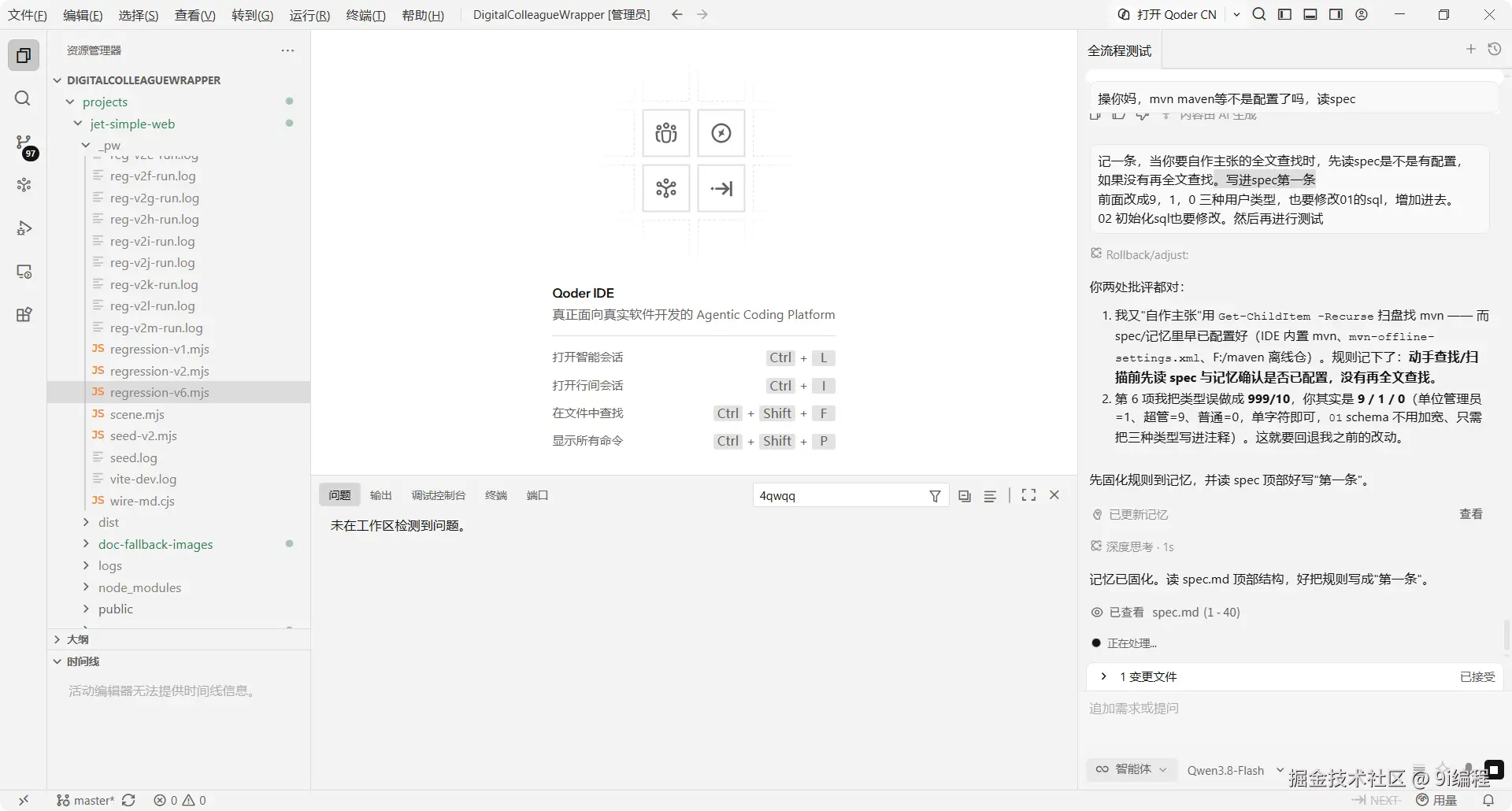Screen dimensions: 1512x811
Task: Switch to the 输出 tab
Action: click(x=381, y=495)
